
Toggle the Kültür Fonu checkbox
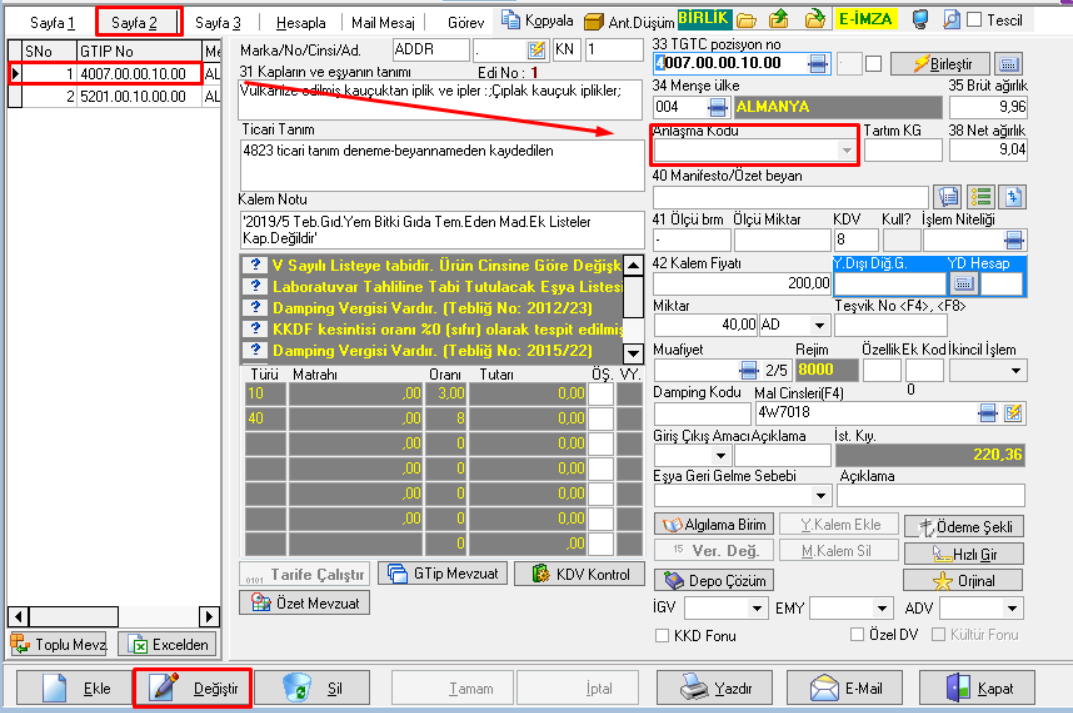tap(939, 634)
